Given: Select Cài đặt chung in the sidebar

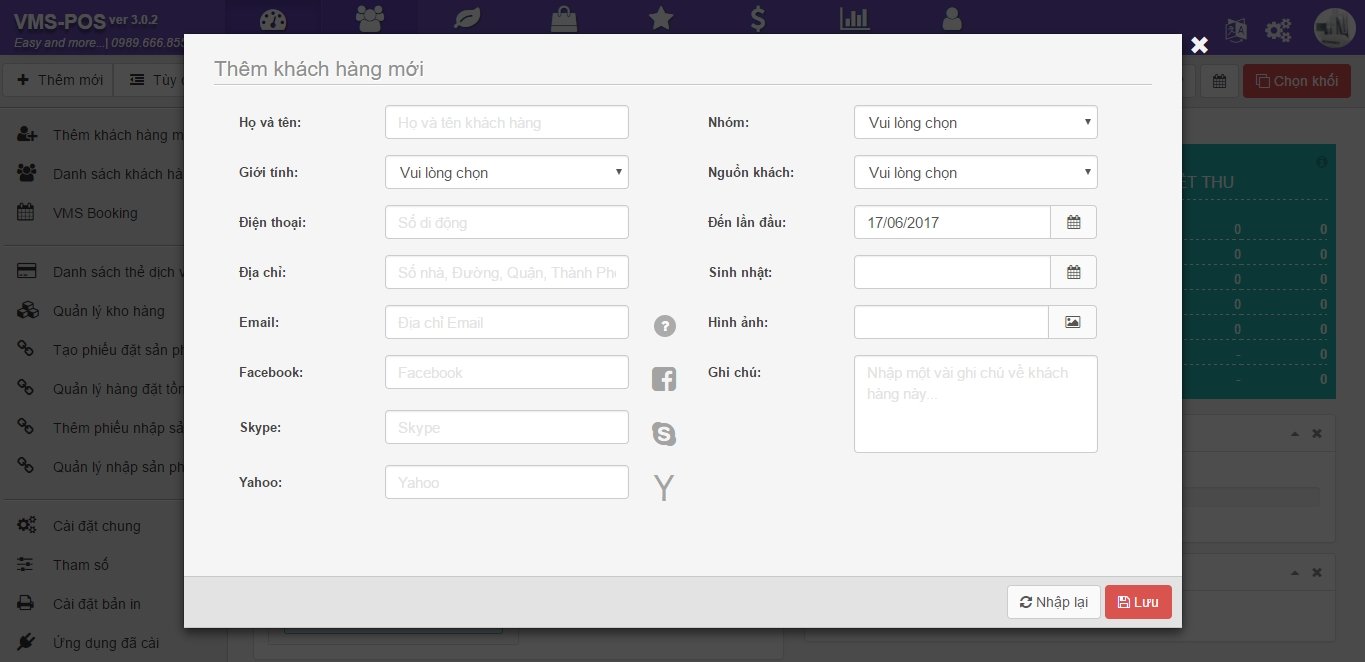Looking at the screenshot, I should pyautogui.click(x=96, y=526).
